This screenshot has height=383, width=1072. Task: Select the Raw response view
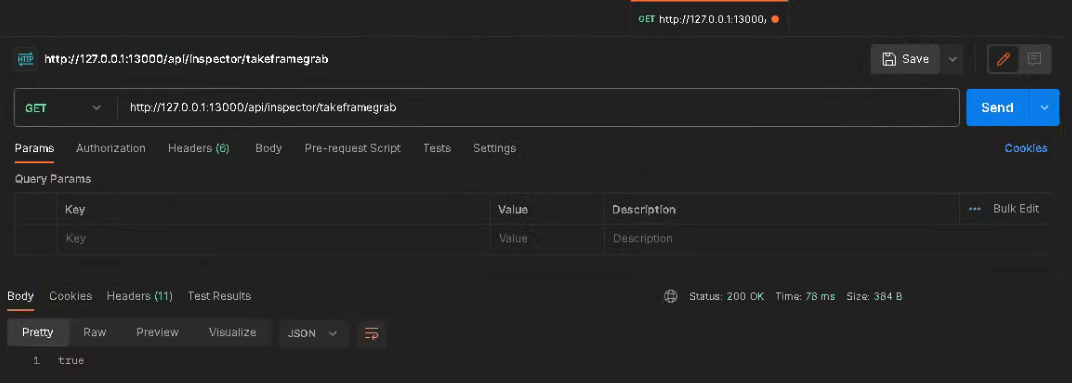95,332
